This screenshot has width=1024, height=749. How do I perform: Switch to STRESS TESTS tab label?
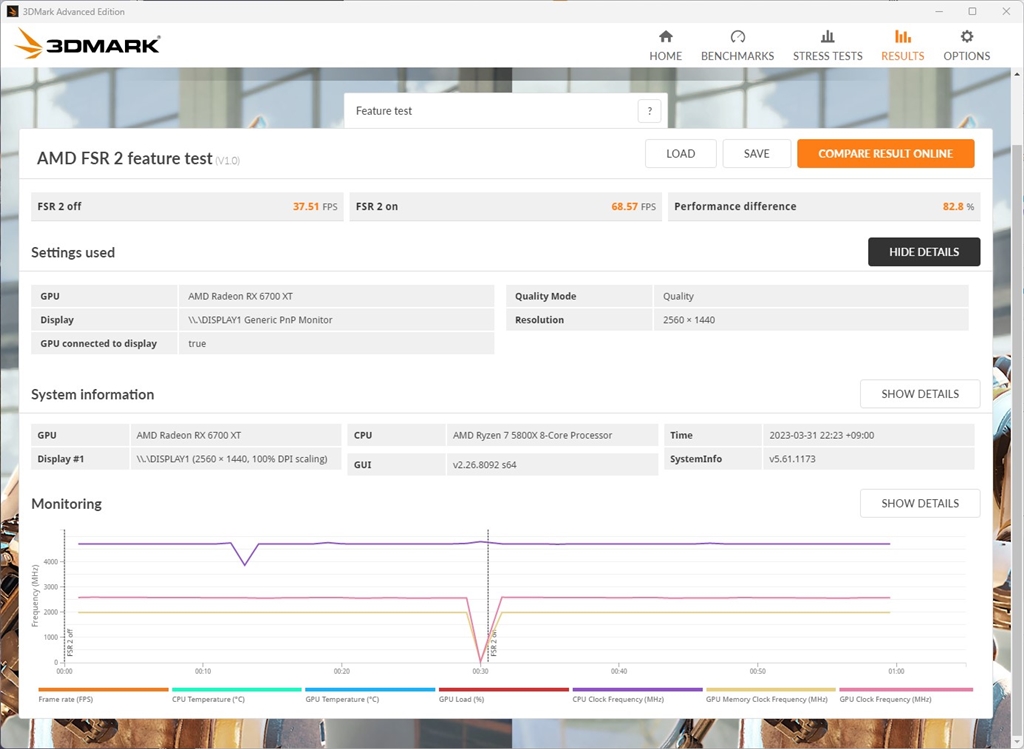click(827, 56)
